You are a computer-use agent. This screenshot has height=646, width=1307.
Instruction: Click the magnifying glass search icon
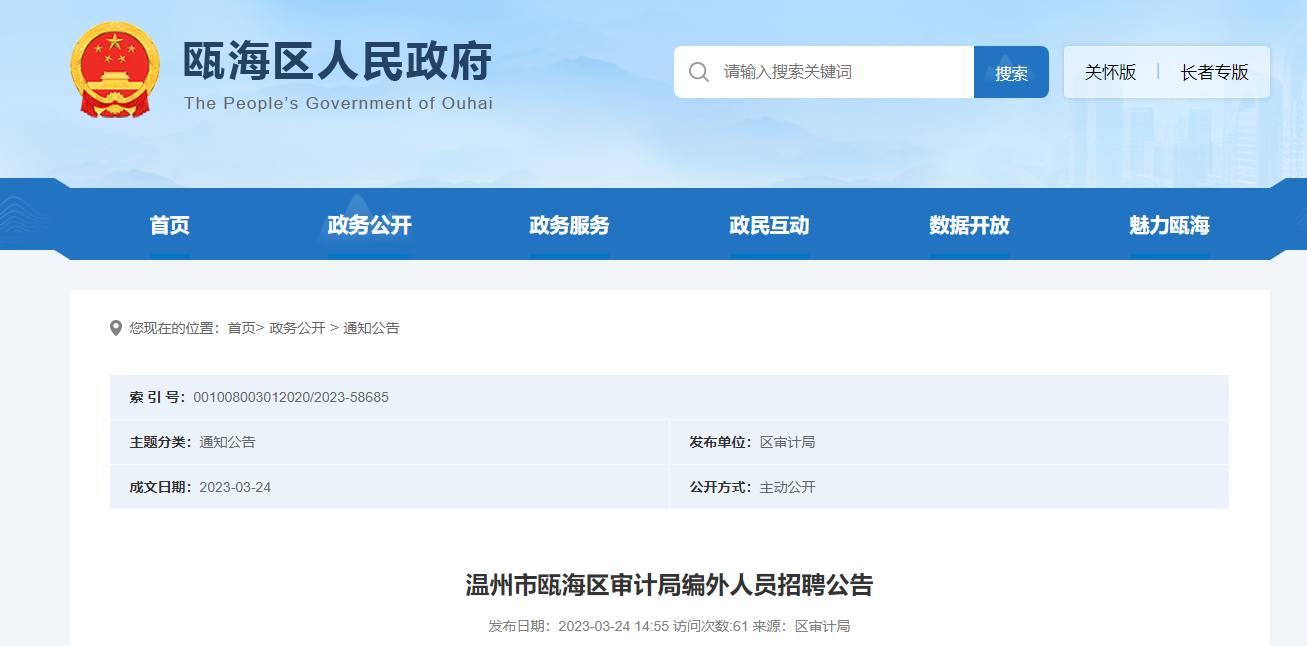[x=699, y=72]
